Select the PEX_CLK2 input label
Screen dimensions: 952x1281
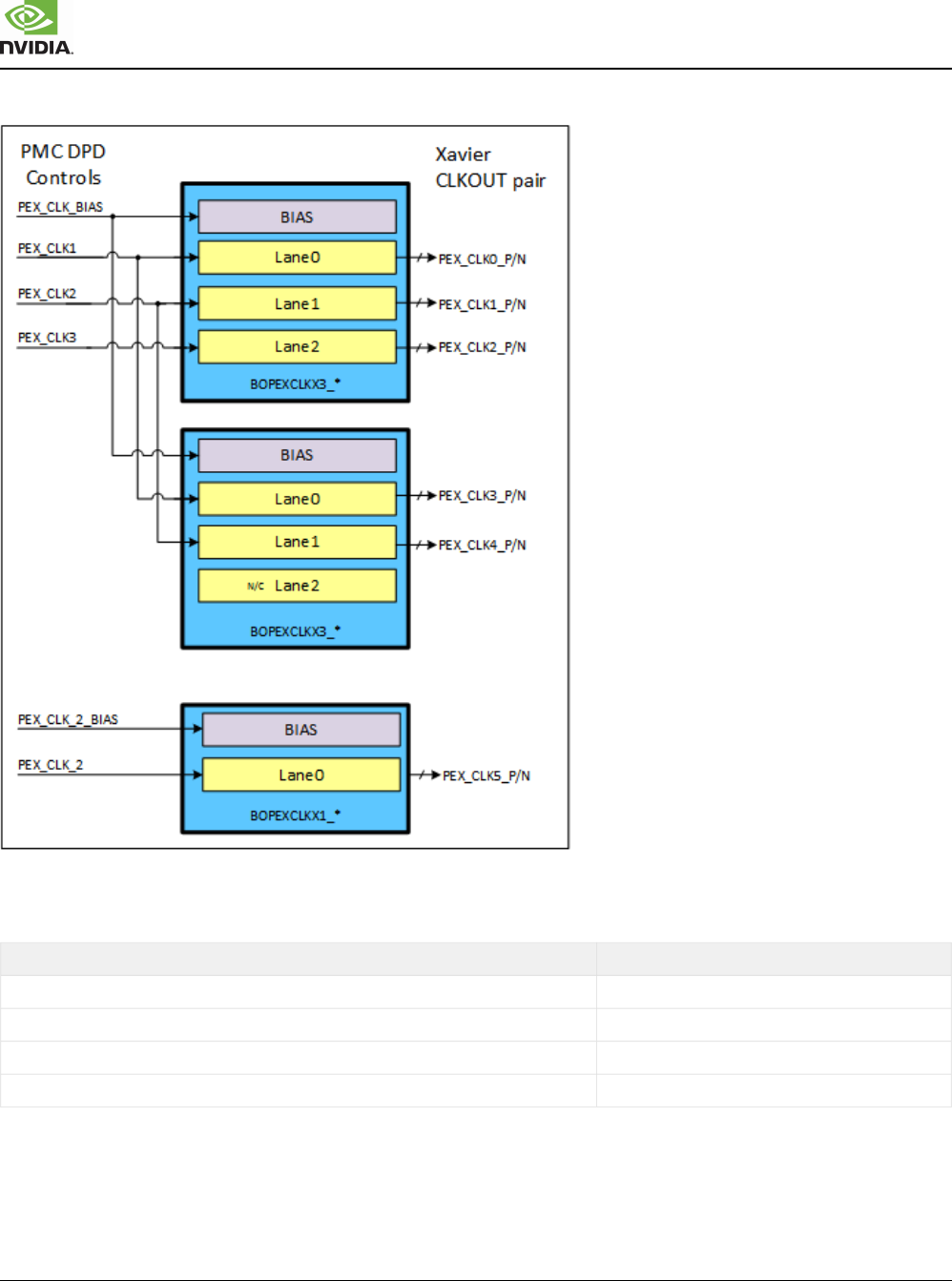tap(47, 294)
